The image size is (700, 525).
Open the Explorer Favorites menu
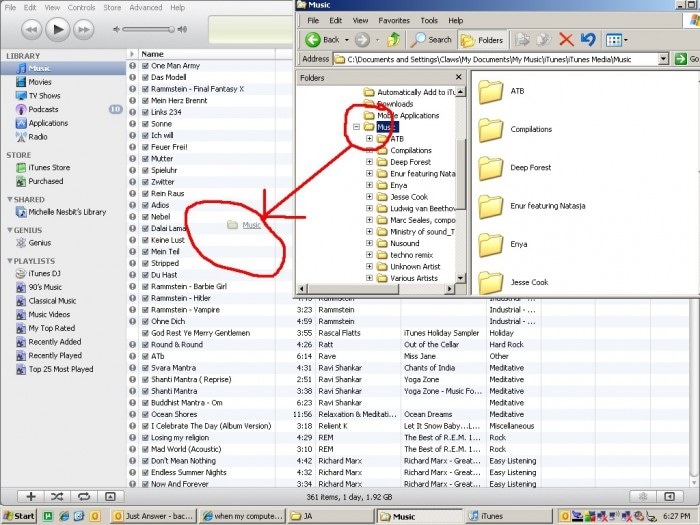(x=394, y=21)
